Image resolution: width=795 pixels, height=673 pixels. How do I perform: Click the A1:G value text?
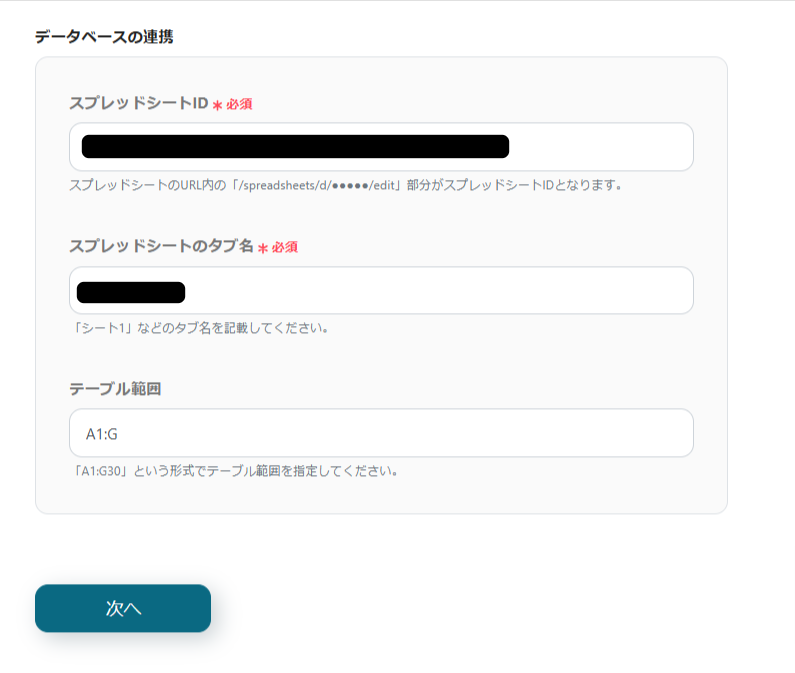click(102, 434)
